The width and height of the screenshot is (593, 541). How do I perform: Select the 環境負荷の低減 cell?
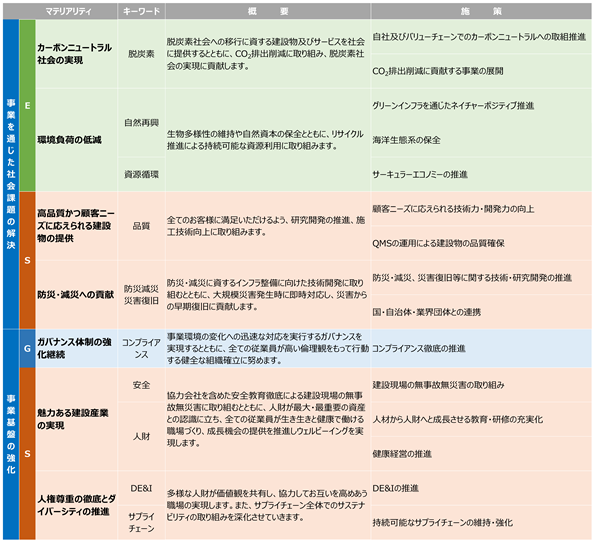pos(76,140)
